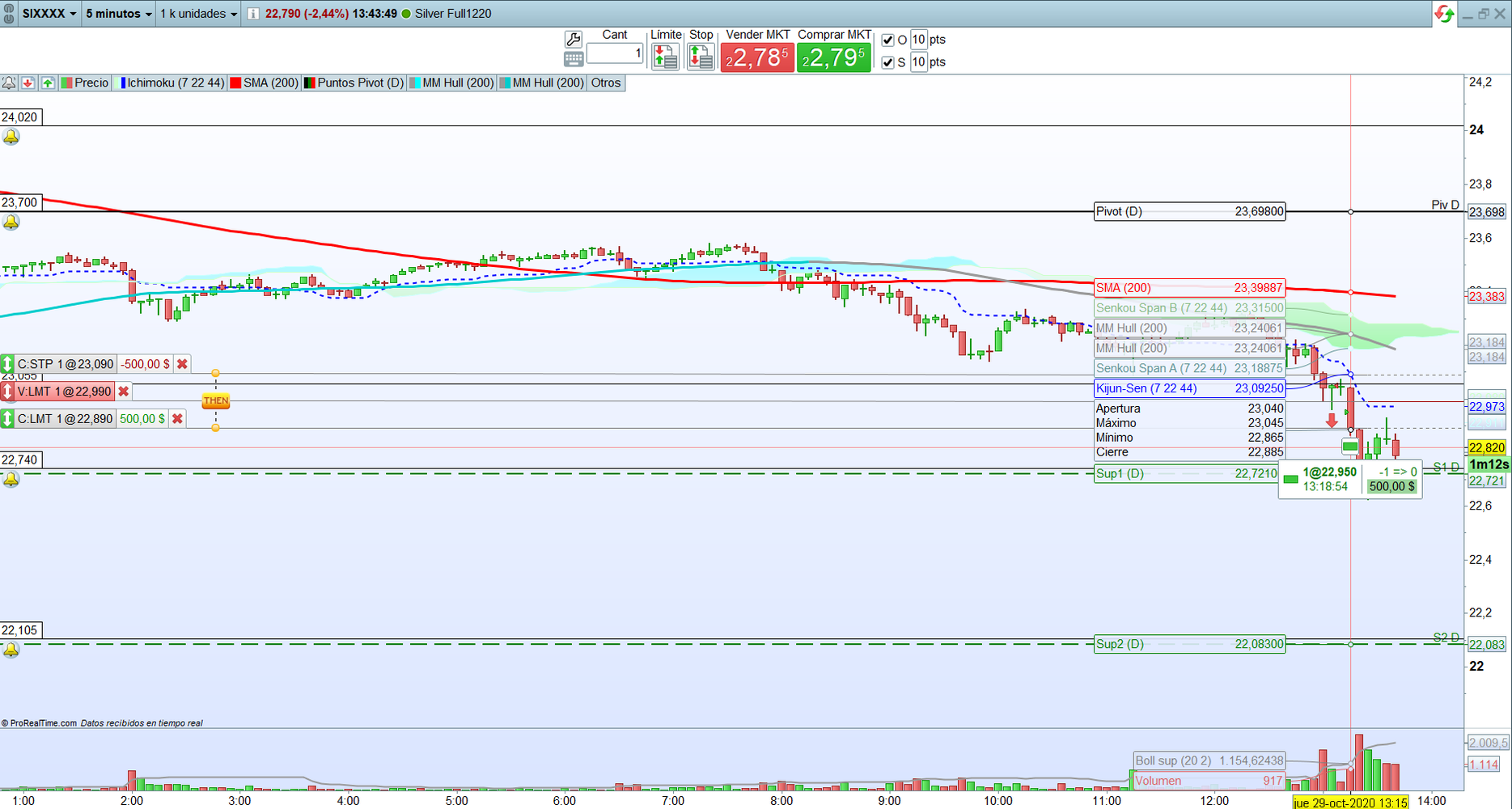Open the instrument info icon
This screenshot has height=809, width=1512.
253,14
